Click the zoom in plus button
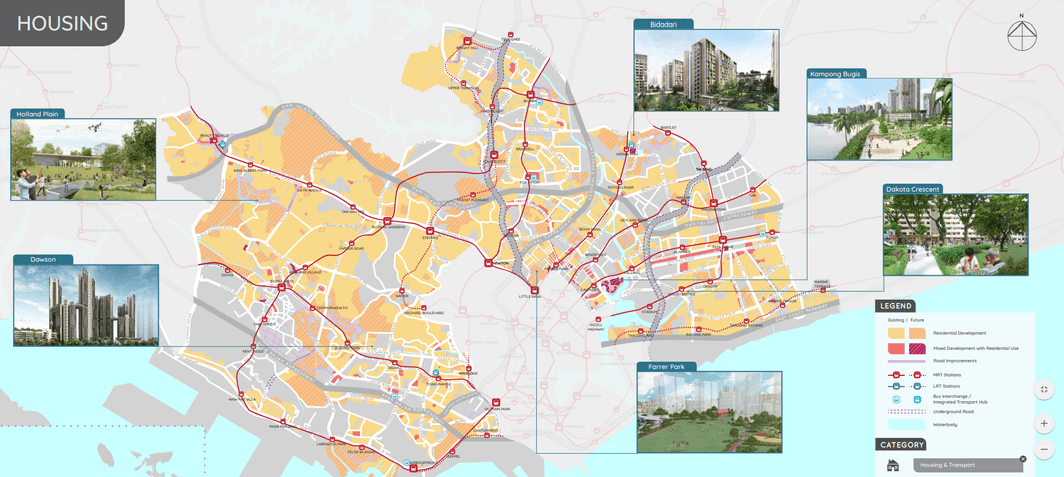 pyautogui.click(x=1044, y=423)
